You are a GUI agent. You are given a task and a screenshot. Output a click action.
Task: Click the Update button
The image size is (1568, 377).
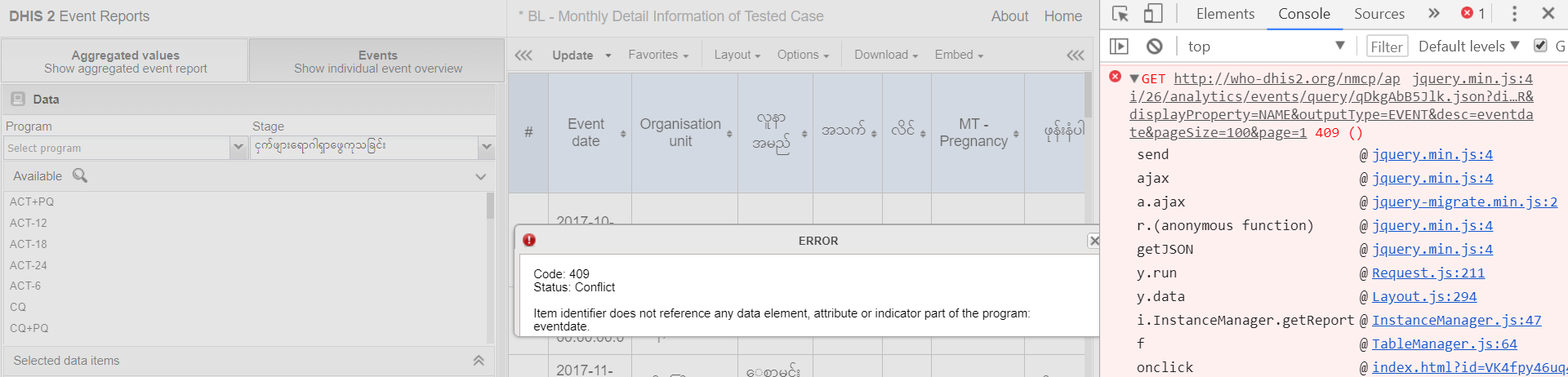[572, 55]
